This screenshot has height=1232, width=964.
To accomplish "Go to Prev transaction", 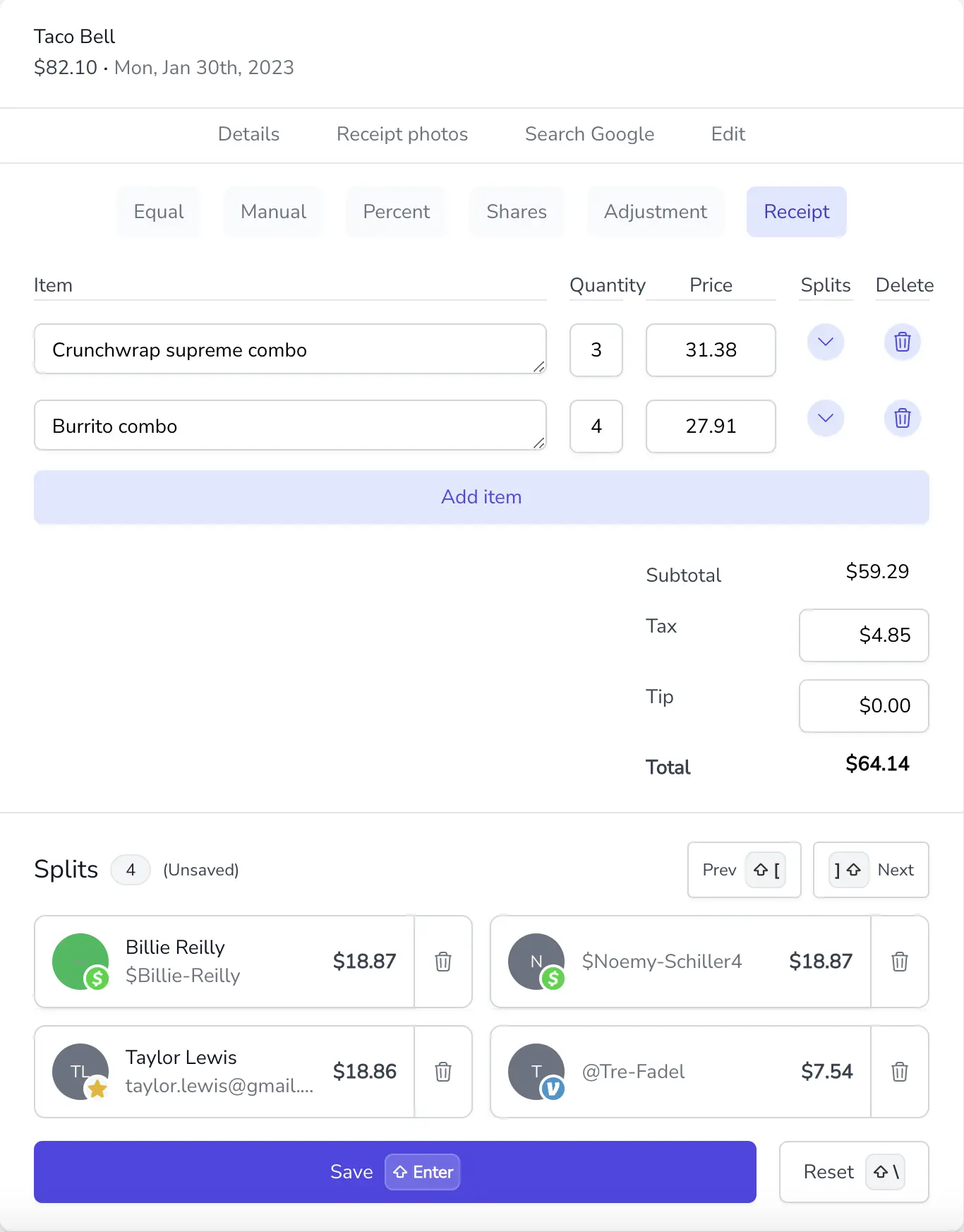I will coord(745,870).
